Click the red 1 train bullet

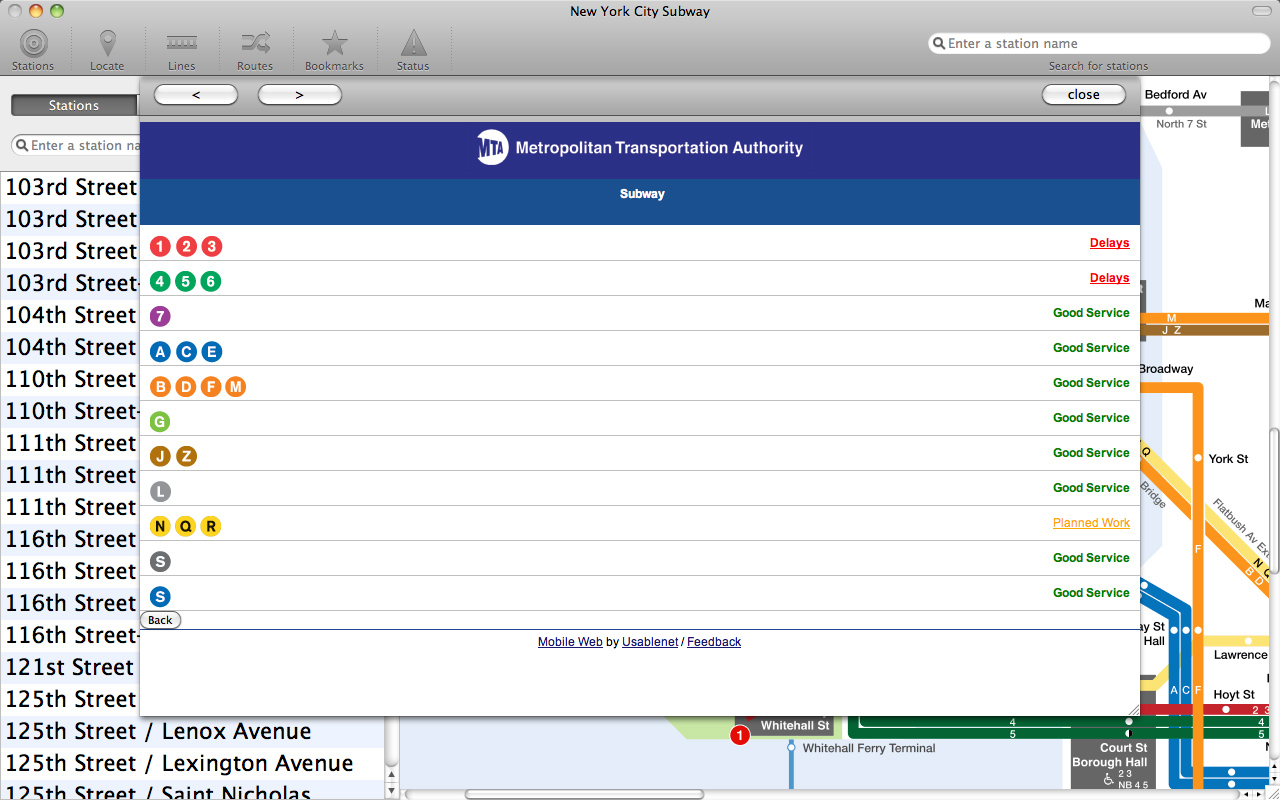161,246
